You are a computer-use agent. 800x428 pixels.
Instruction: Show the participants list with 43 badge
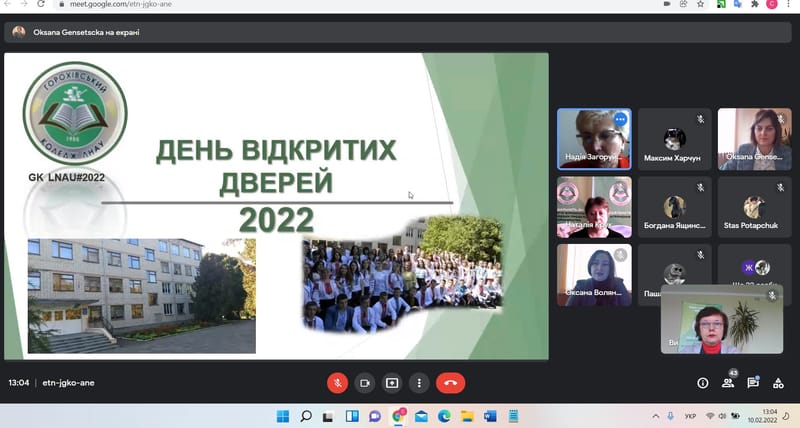[729, 382]
